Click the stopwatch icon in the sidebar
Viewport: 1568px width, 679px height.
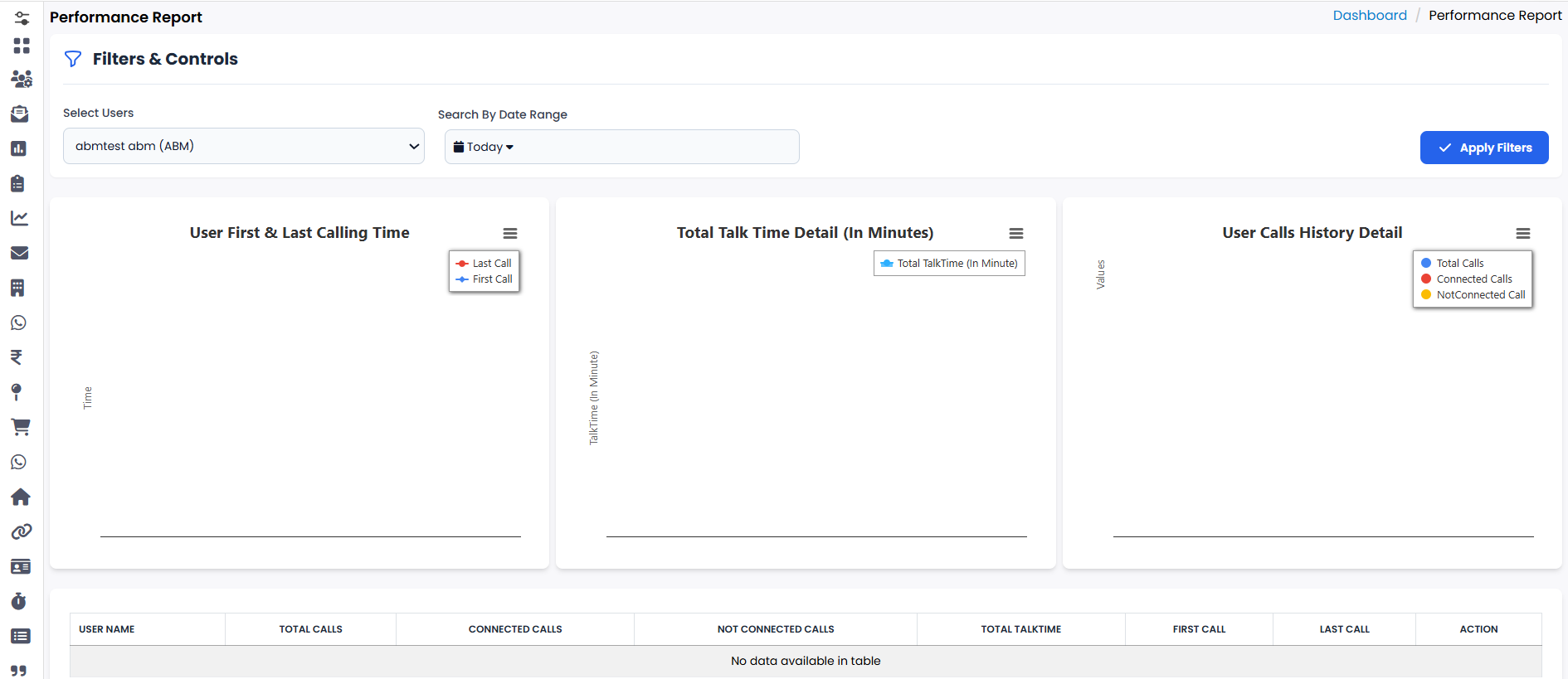point(19,601)
